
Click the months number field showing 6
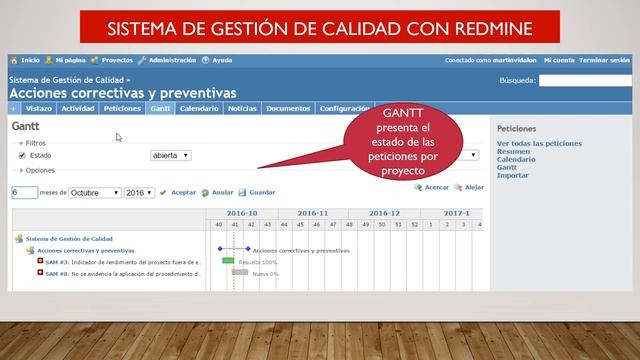point(24,193)
